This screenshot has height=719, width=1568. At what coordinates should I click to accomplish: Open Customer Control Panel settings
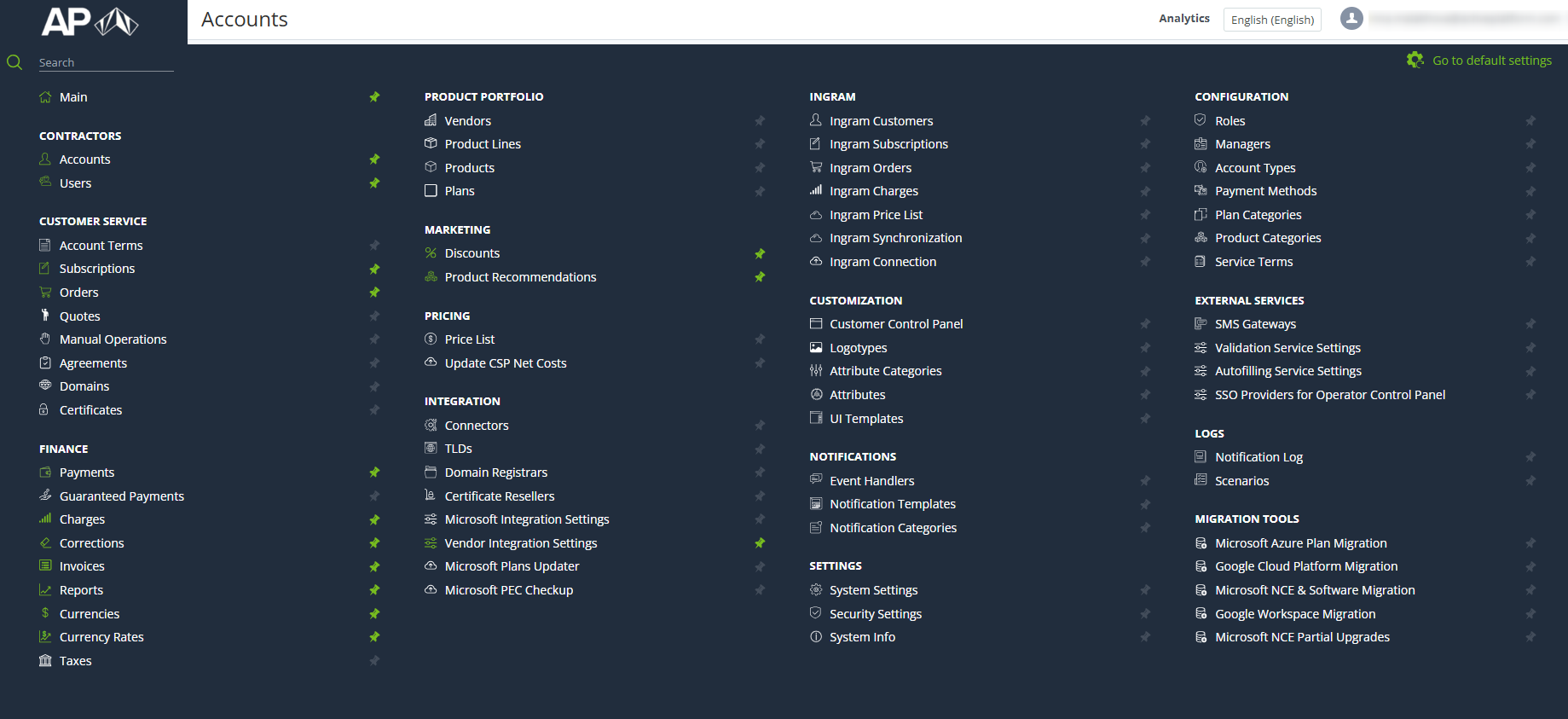896,324
